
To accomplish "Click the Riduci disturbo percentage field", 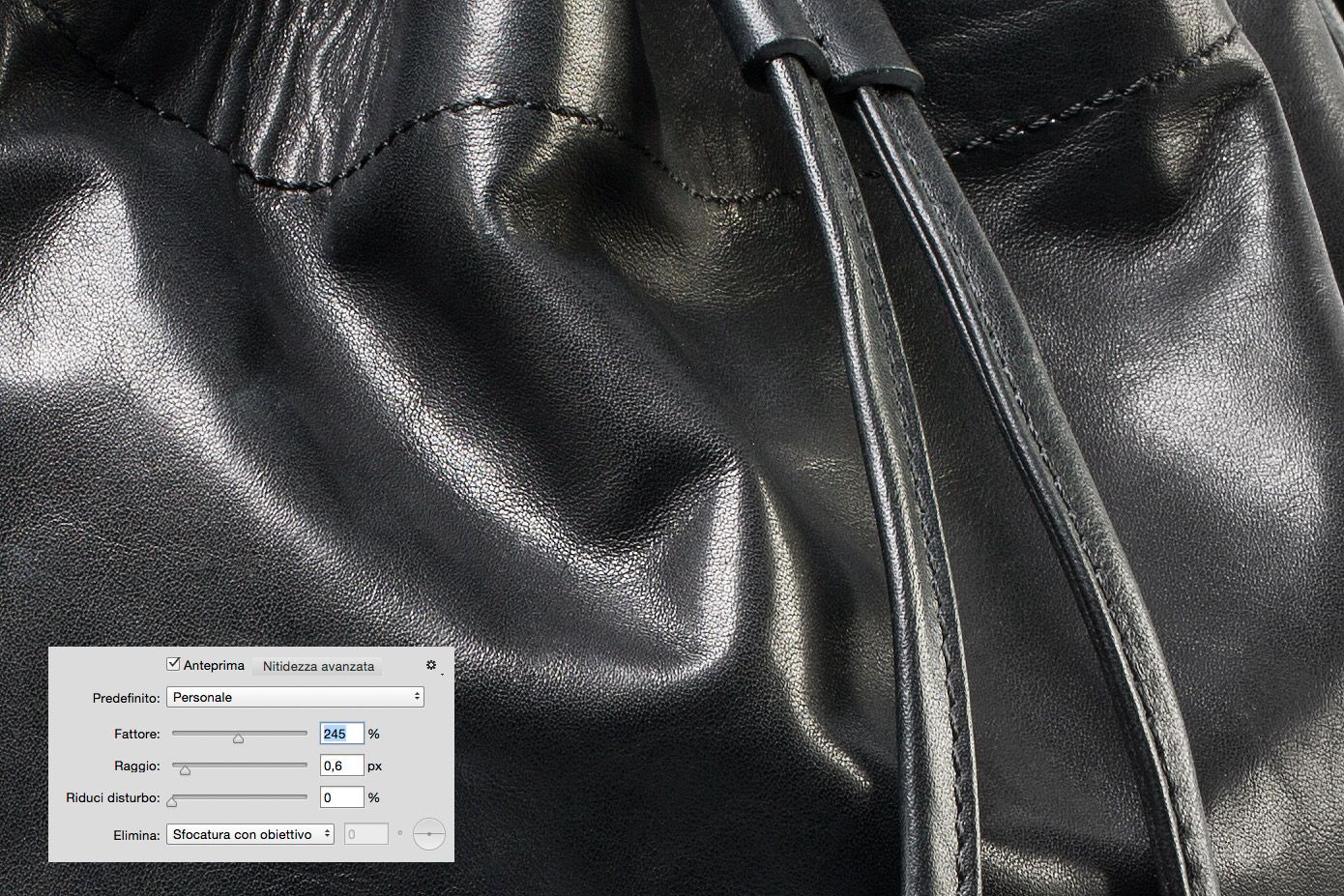I will pyautogui.click(x=342, y=797).
